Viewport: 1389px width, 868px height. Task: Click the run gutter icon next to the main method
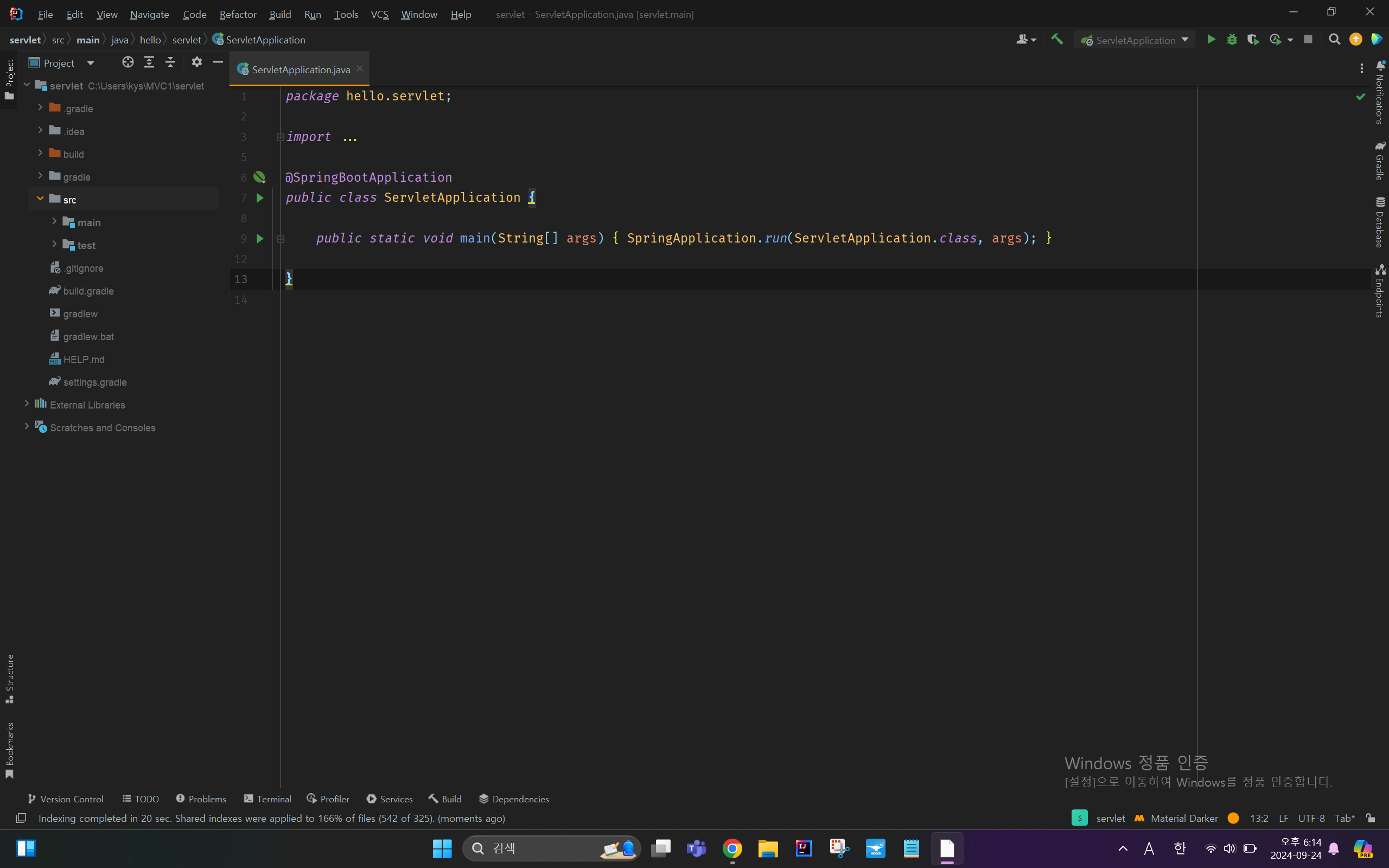tap(260, 238)
